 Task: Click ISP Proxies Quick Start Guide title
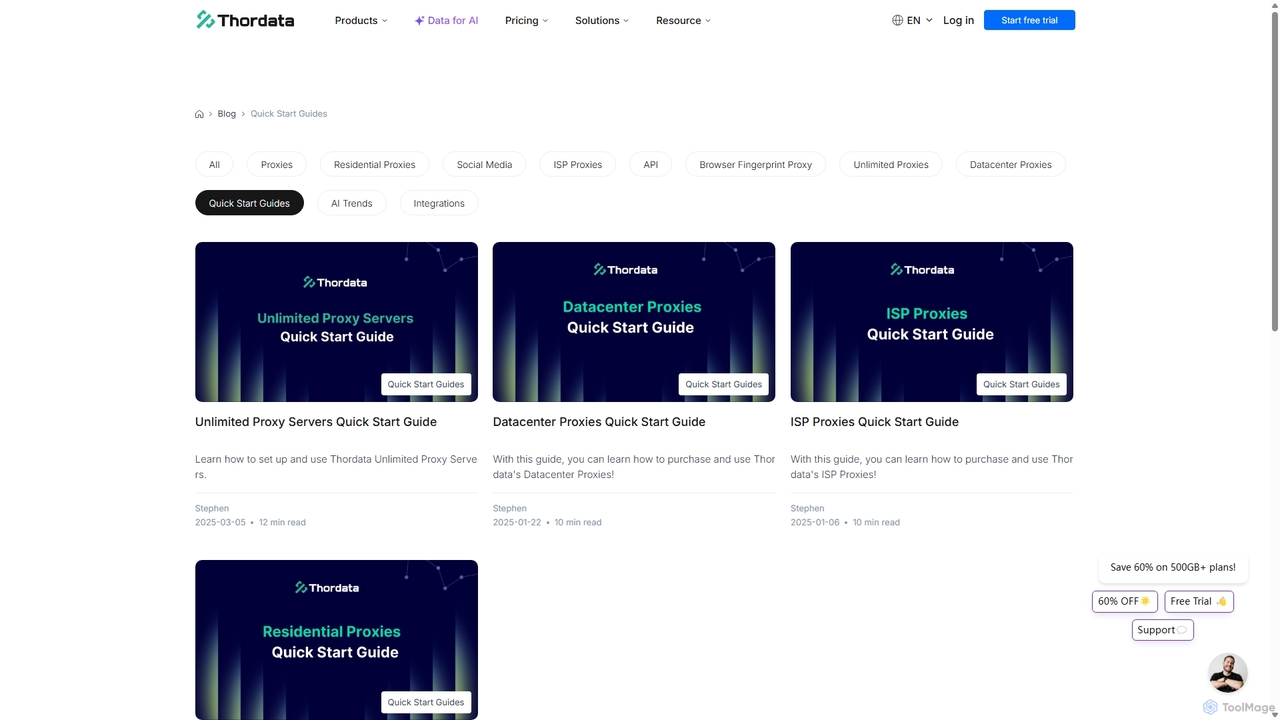(x=875, y=422)
